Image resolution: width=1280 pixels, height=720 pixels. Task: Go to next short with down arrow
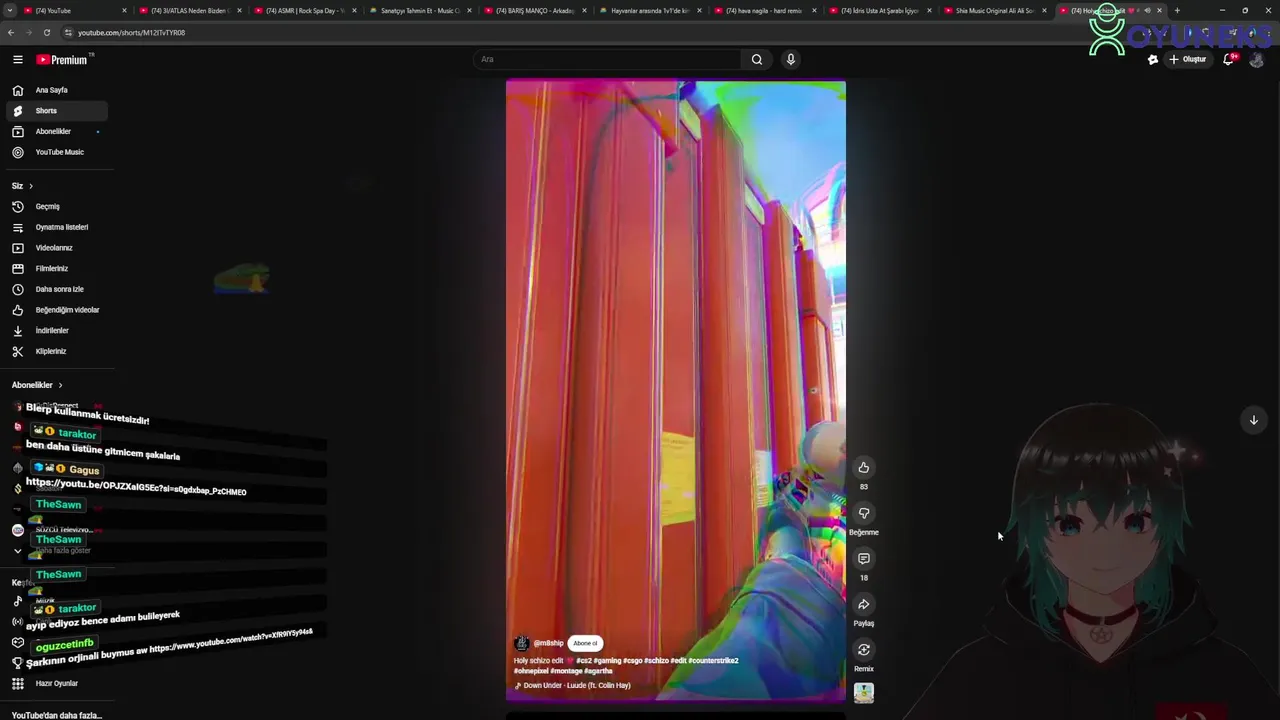[x=1253, y=420]
